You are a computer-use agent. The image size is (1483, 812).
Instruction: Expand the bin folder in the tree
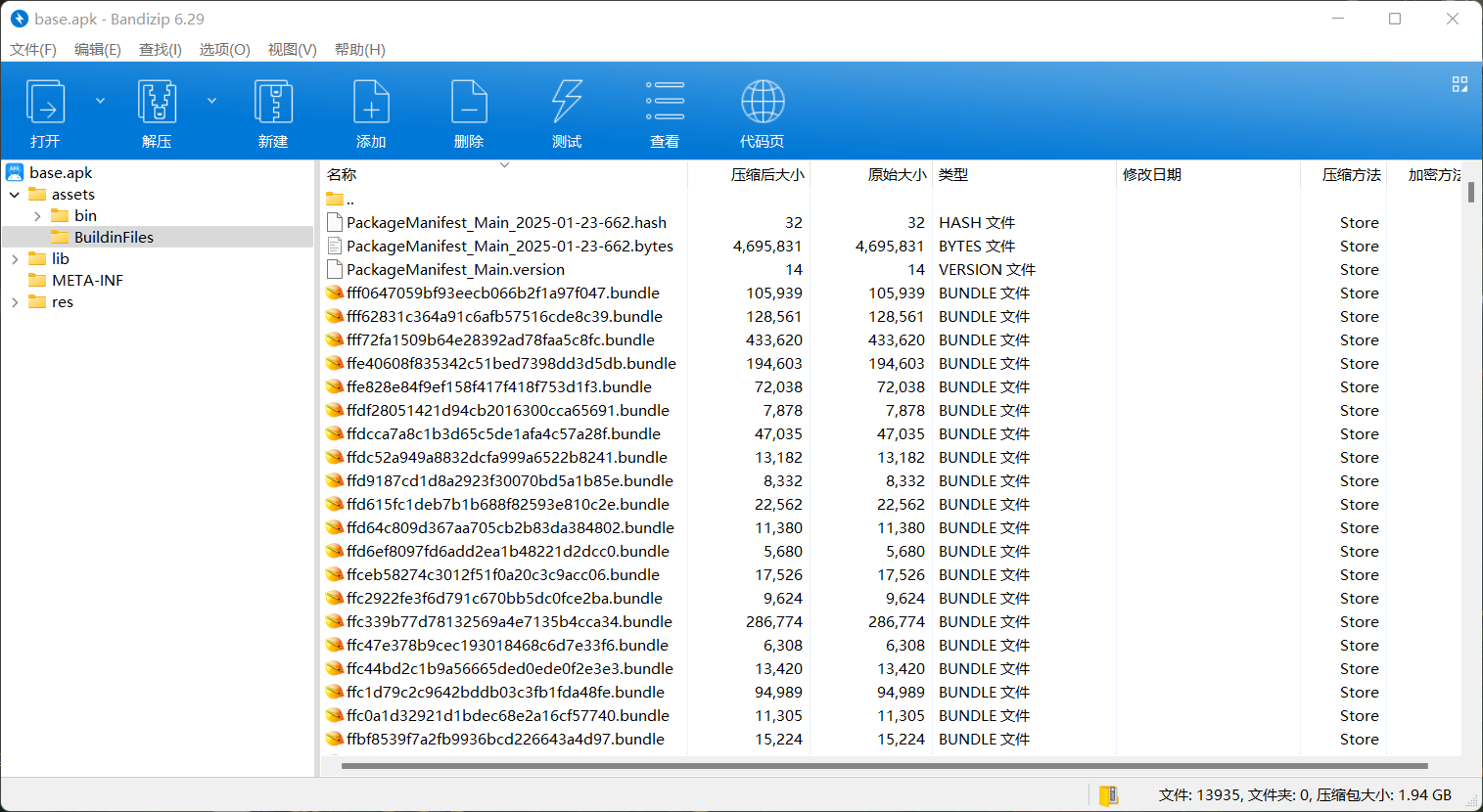click(37, 216)
